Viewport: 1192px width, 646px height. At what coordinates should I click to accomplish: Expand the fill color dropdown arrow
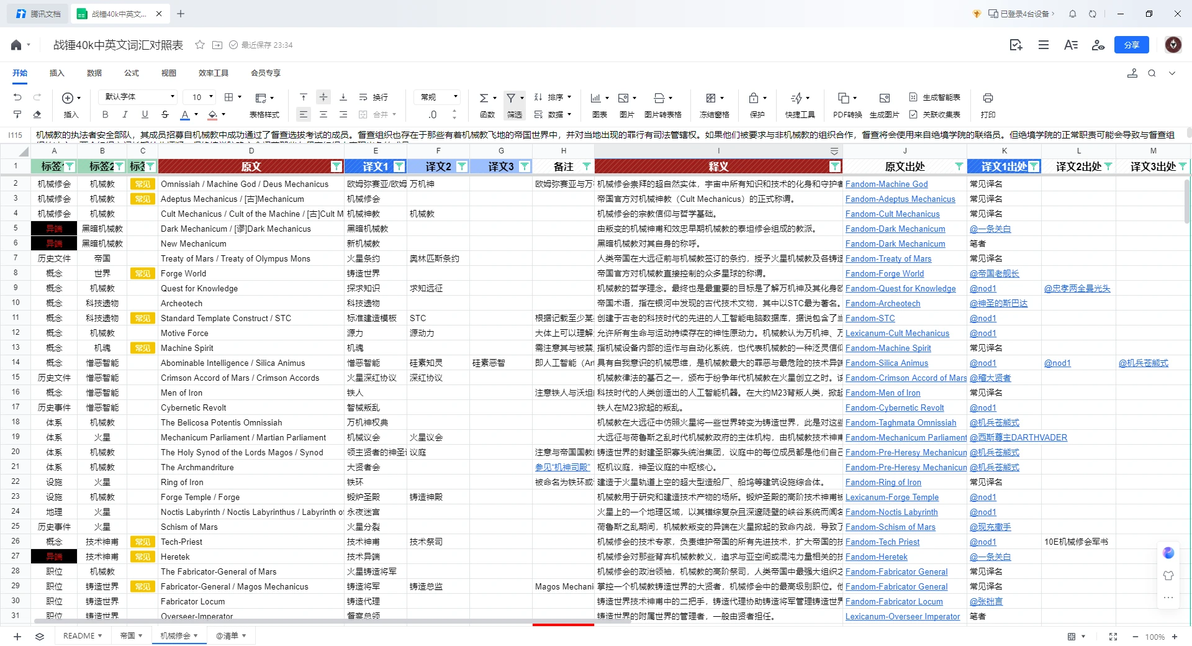point(224,115)
